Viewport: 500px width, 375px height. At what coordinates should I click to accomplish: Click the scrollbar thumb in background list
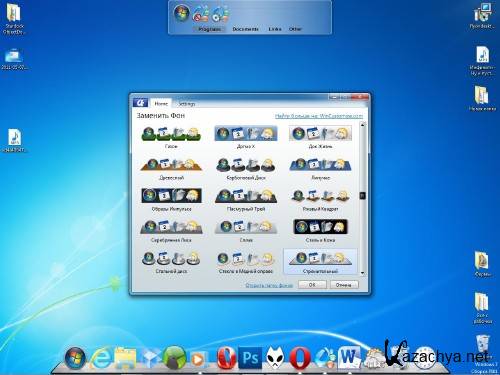coord(363,196)
